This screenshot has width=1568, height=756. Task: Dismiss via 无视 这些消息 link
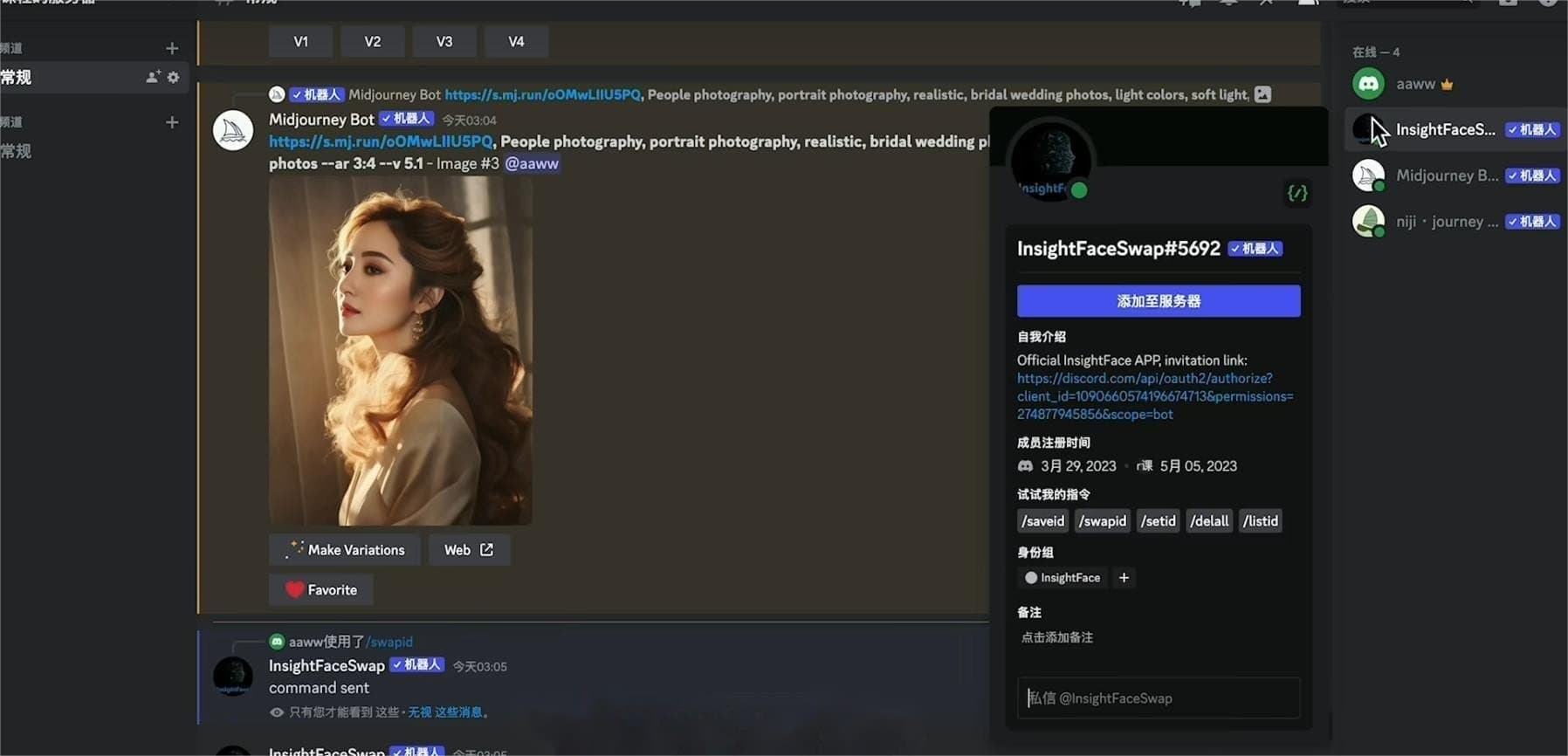point(445,712)
